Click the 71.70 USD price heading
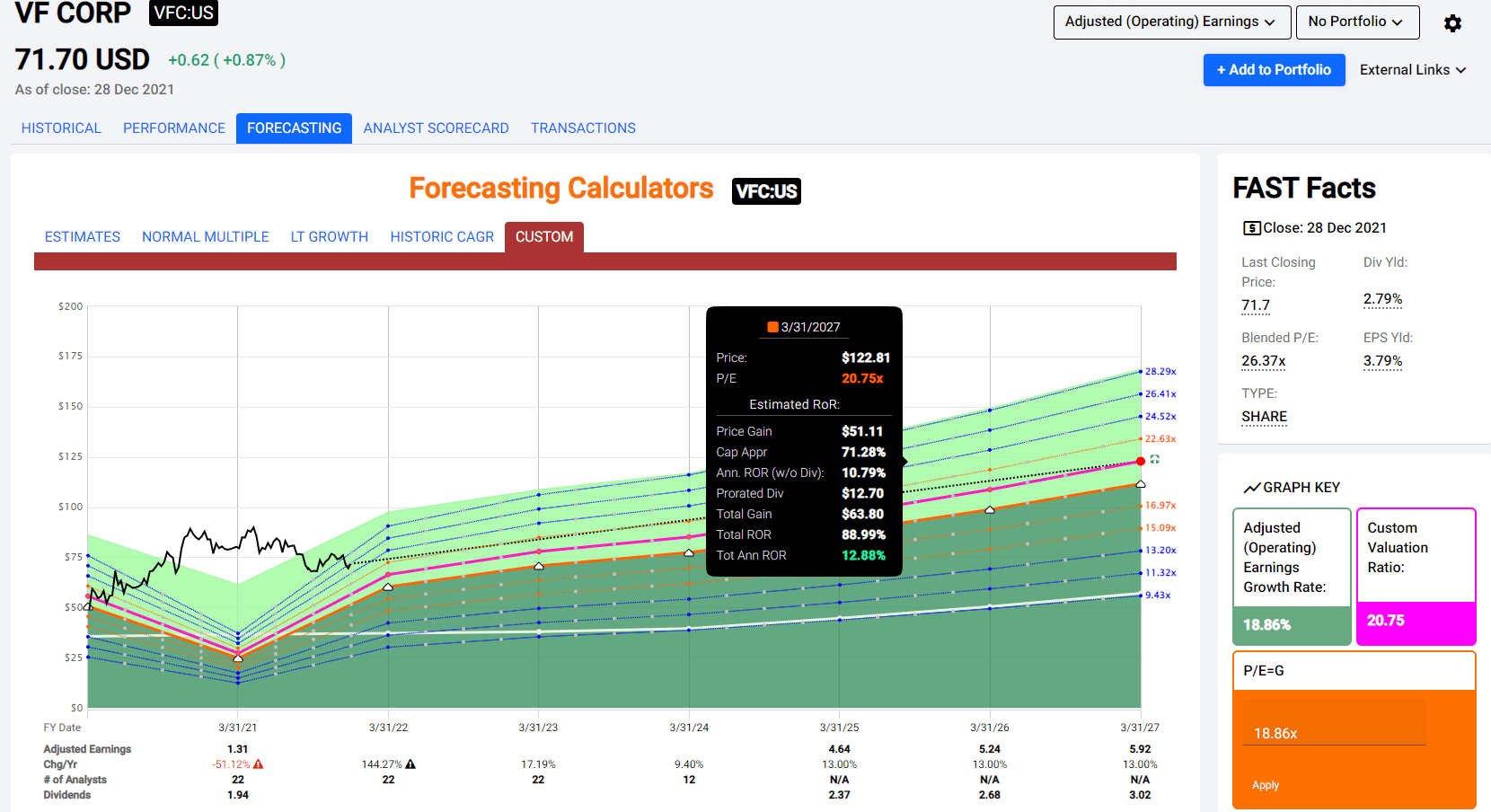1491x812 pixels. 83,59
